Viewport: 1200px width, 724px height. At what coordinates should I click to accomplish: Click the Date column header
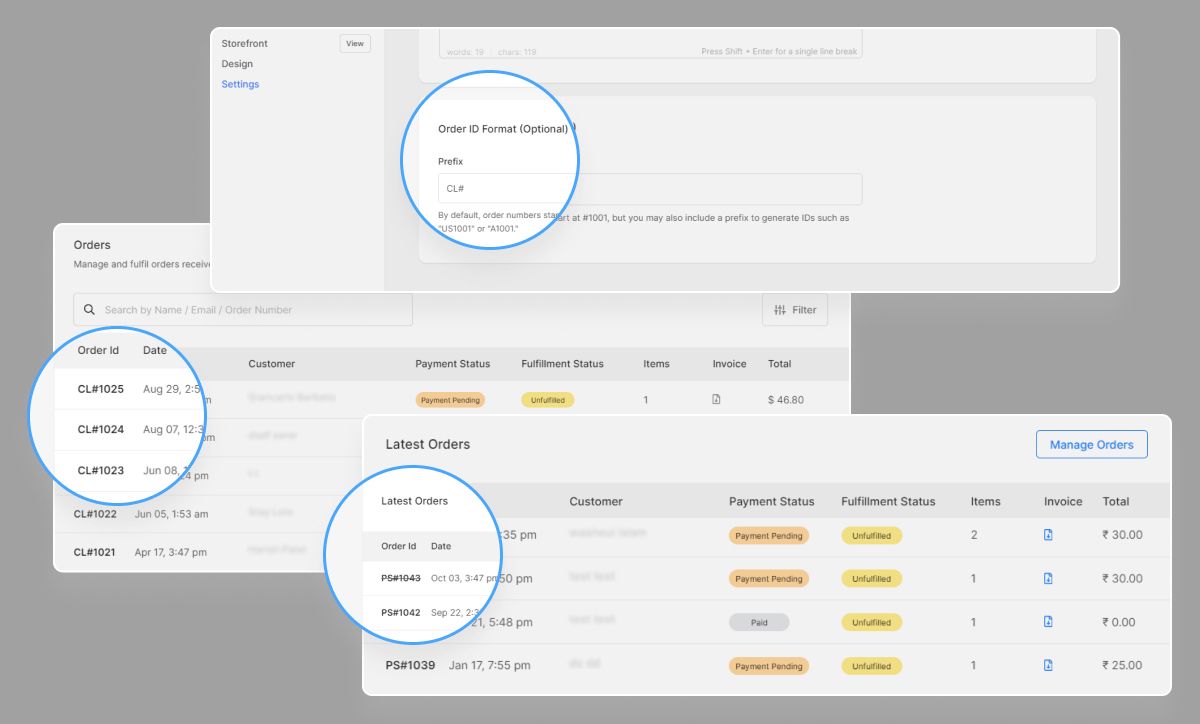tap(155, 350)
